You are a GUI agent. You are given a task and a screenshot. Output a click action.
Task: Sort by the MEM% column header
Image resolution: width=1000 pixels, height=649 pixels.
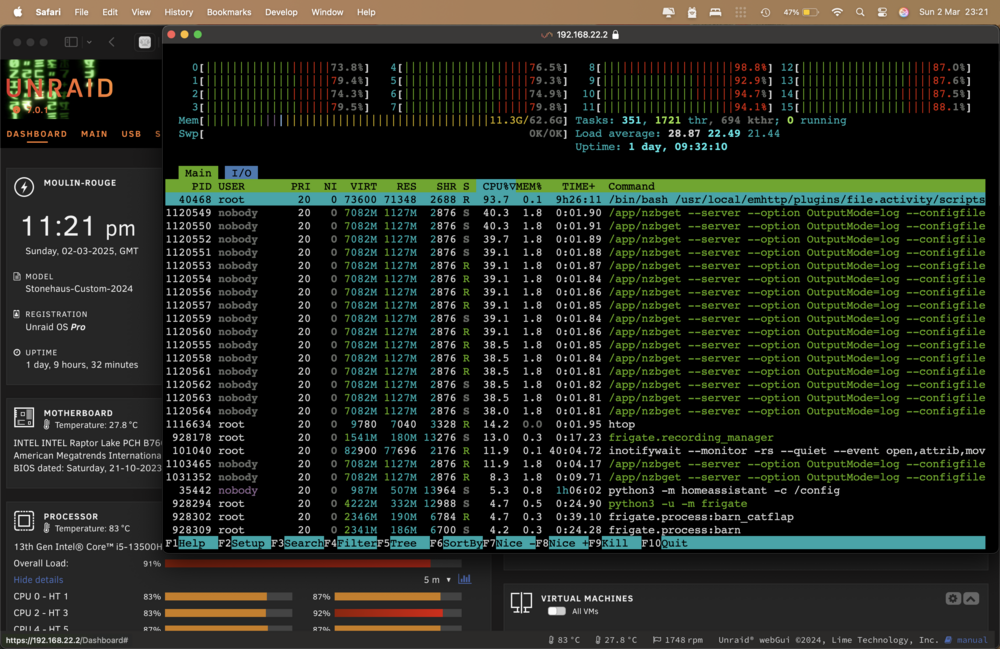529,186
